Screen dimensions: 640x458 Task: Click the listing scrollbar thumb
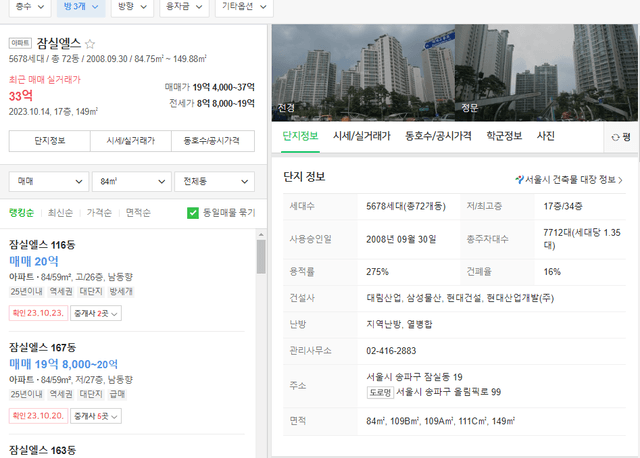click(261, 256)
